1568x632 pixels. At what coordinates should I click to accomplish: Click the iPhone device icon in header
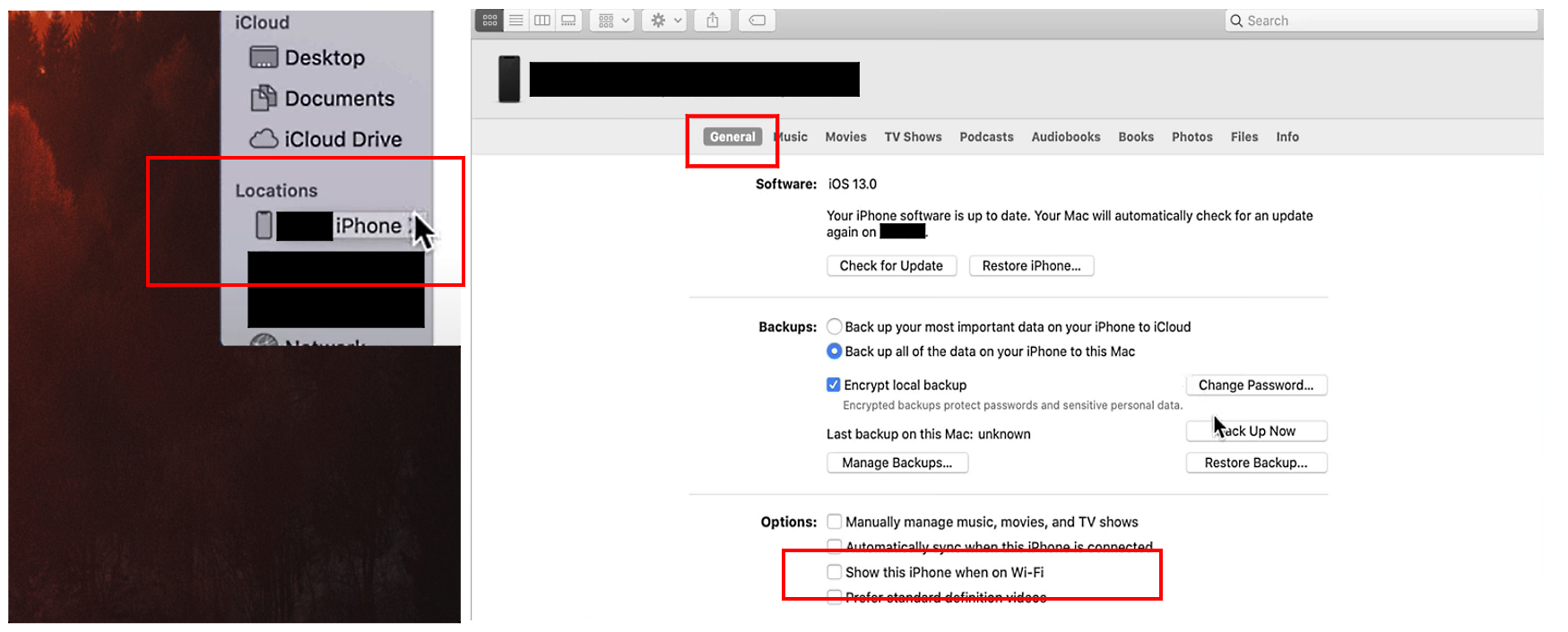pyautogui.click(x=509, y=79)
